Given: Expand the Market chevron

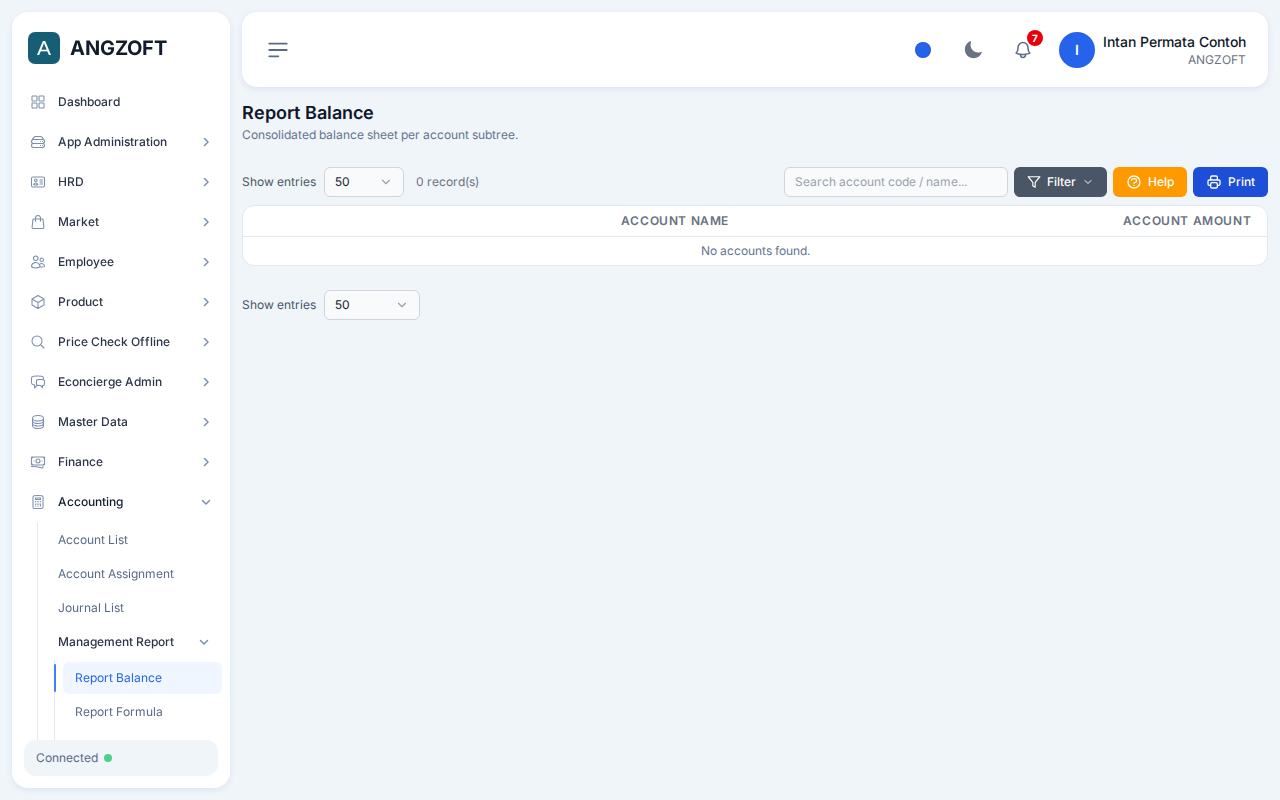Looking at the screenshot, I should [x=206, y=222].
